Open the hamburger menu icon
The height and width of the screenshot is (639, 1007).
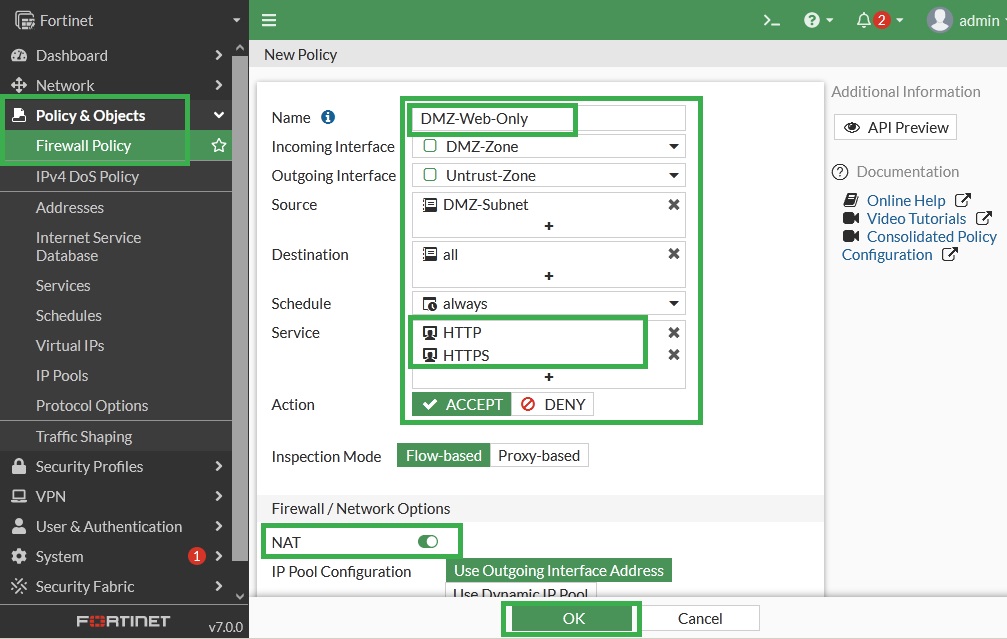268,20
